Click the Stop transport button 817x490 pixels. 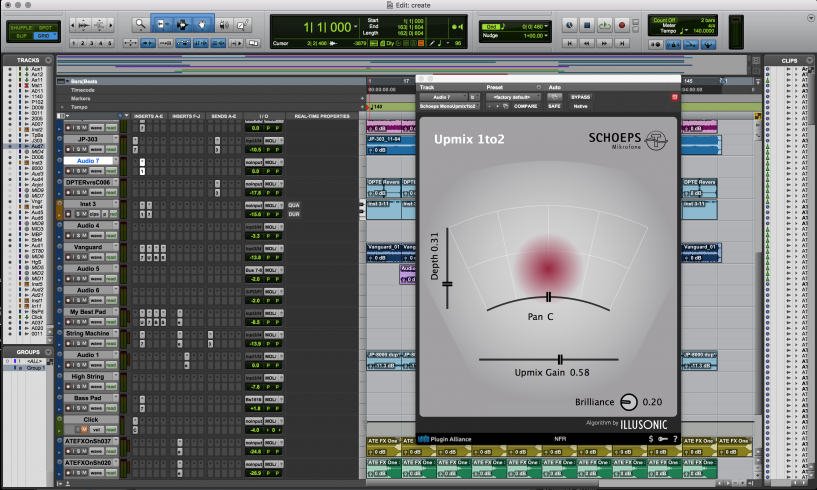click(587, 25)
